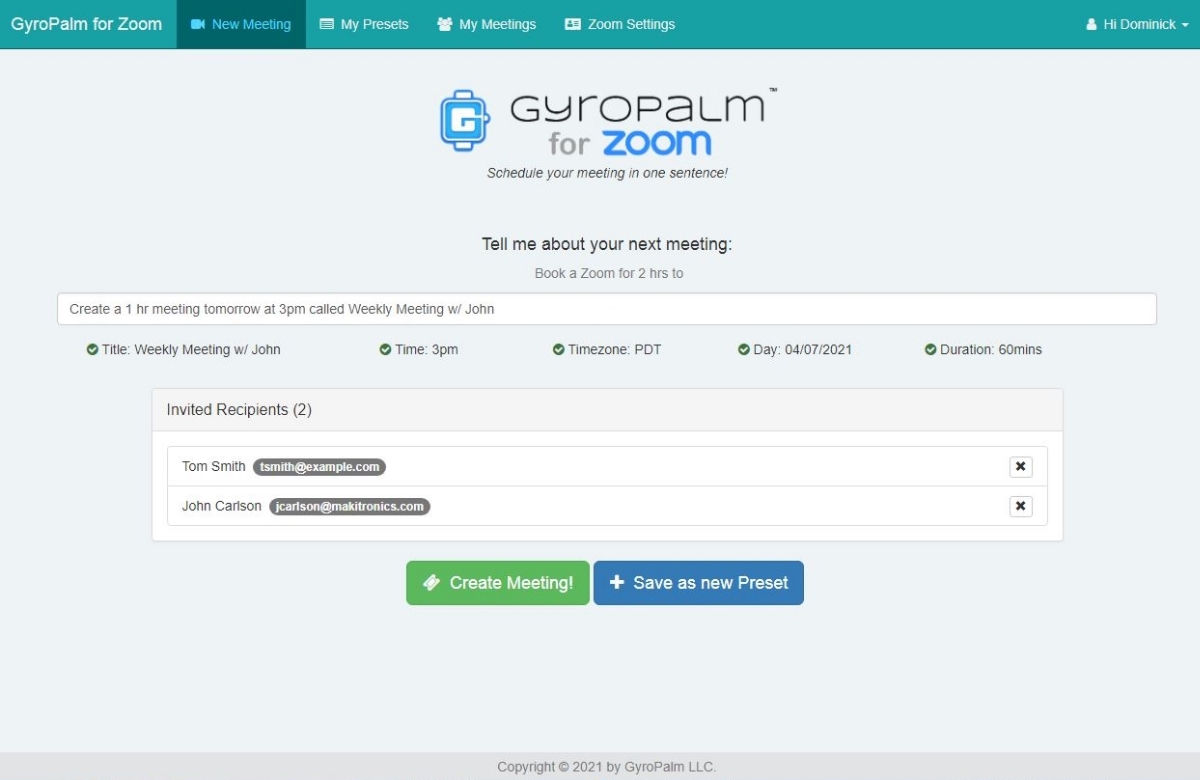This screenshot has height=780, width=1200.
Task: Open the My Presets tab
Action: pos(364,24)
